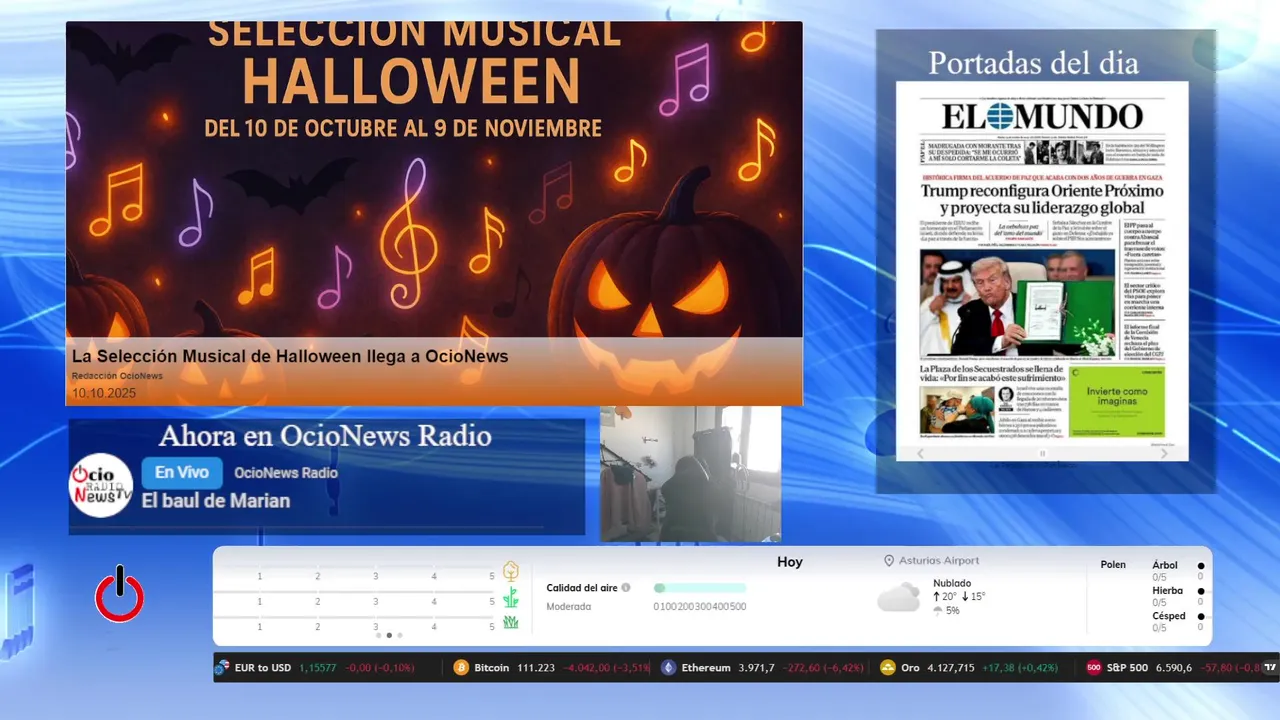The height and width of the screenshot is (720, 1280).
Task: Click the Asturias Airport location pin
Action: (x=888, y=561)
